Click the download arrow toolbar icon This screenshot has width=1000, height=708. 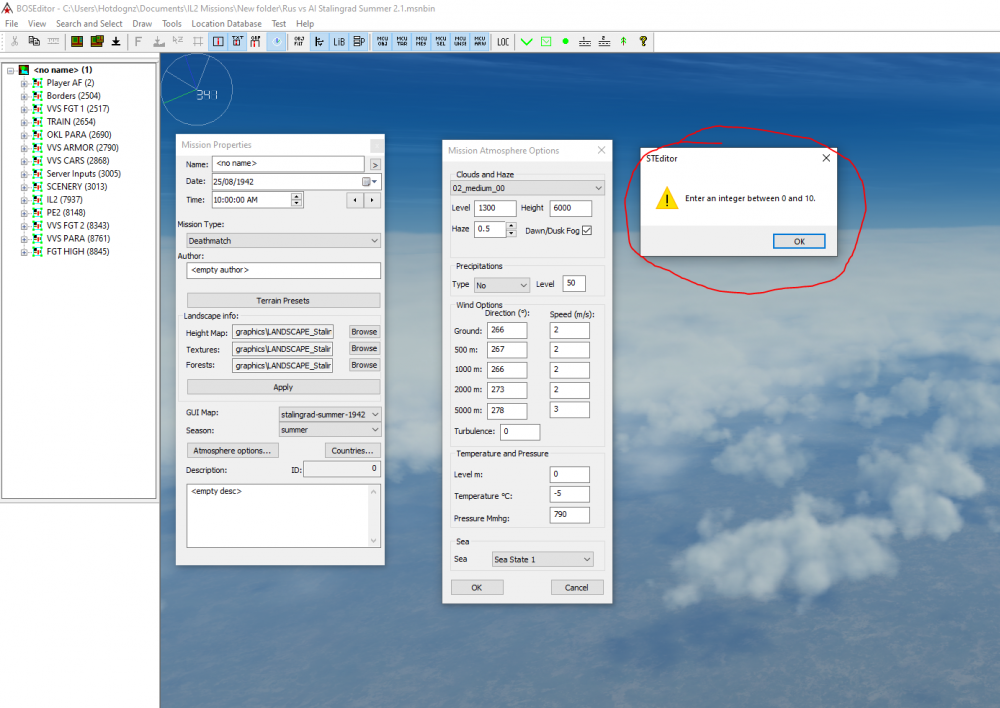coord(116,42)
